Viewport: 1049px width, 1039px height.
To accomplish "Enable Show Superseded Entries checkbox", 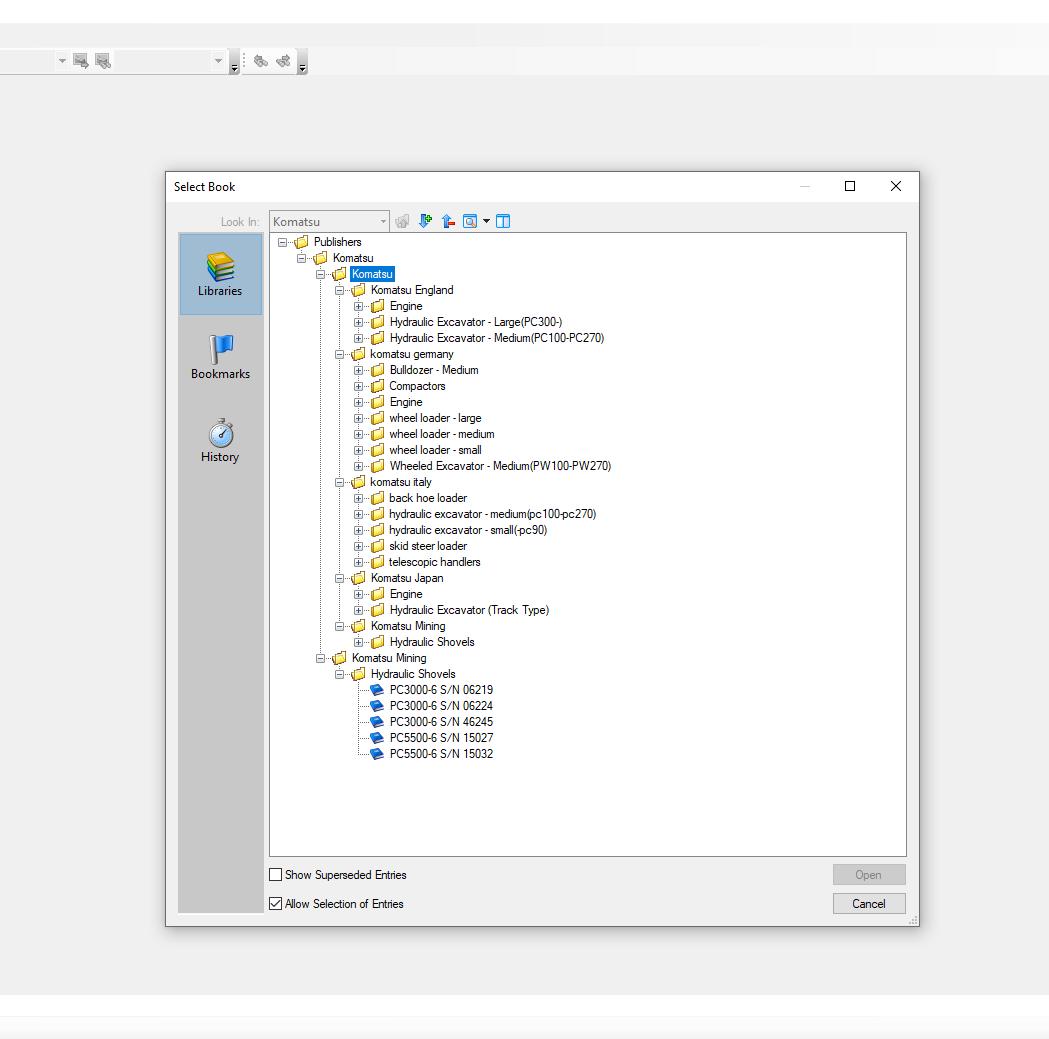I will click(276, 874).
